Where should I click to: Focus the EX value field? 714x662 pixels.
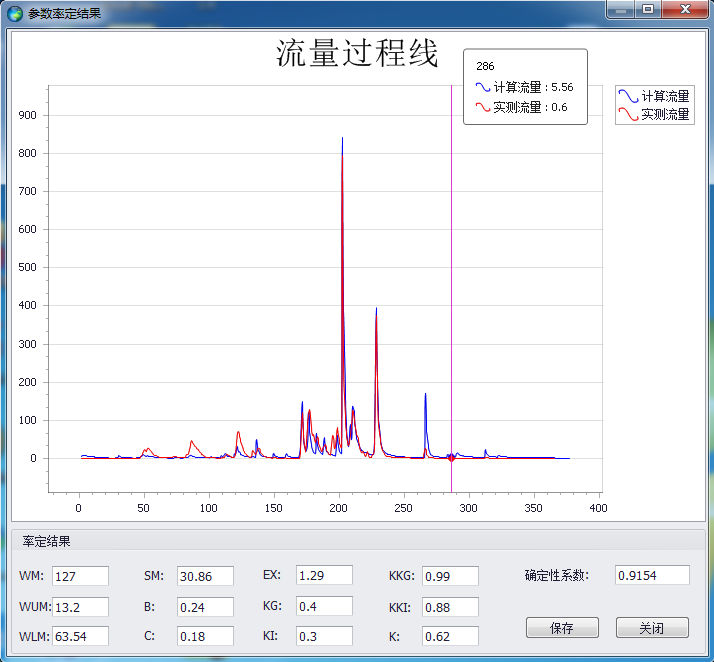[x=324, y=575]
